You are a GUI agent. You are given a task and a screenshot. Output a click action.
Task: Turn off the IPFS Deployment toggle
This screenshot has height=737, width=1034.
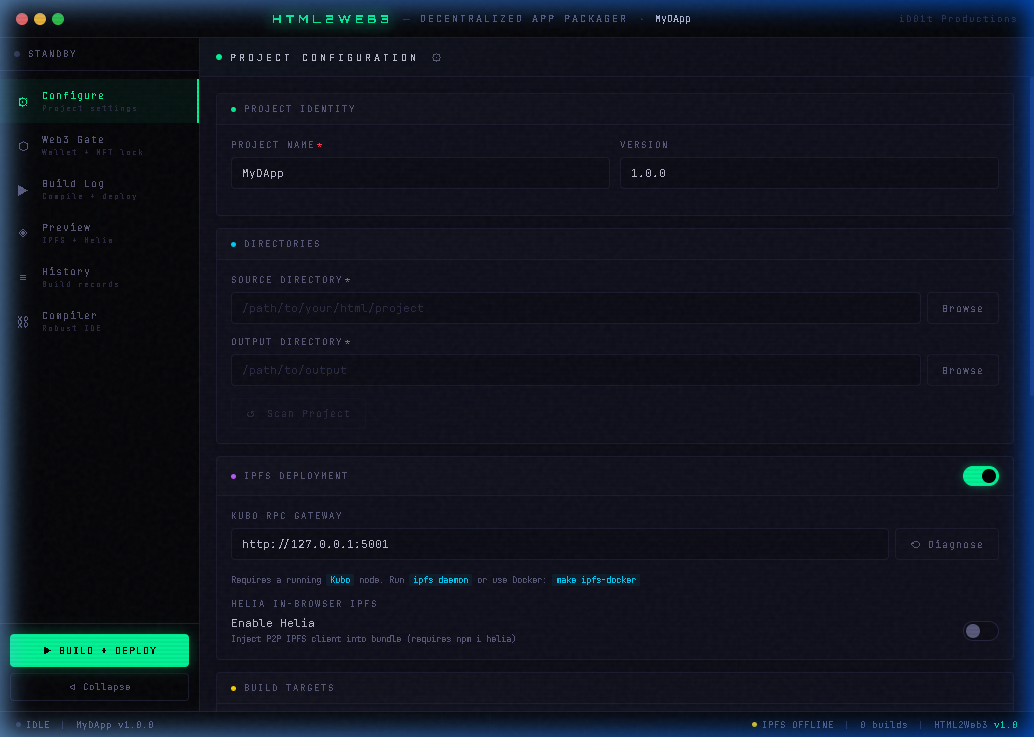click(x=981, y=476)
